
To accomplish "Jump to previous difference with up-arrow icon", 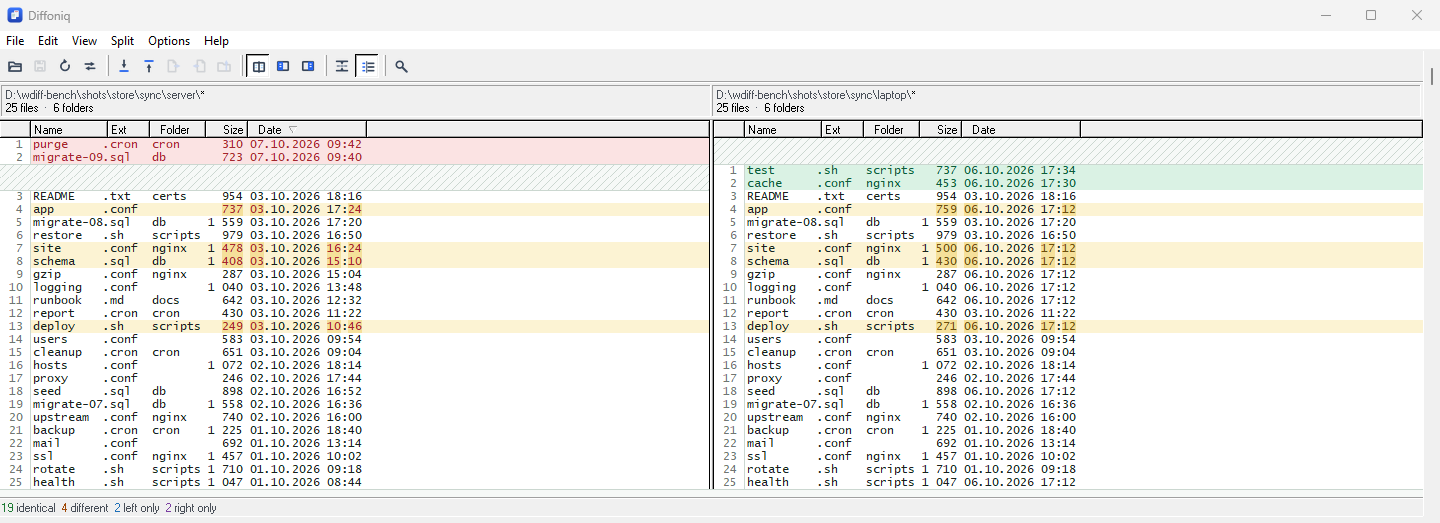I will (149, 66).
